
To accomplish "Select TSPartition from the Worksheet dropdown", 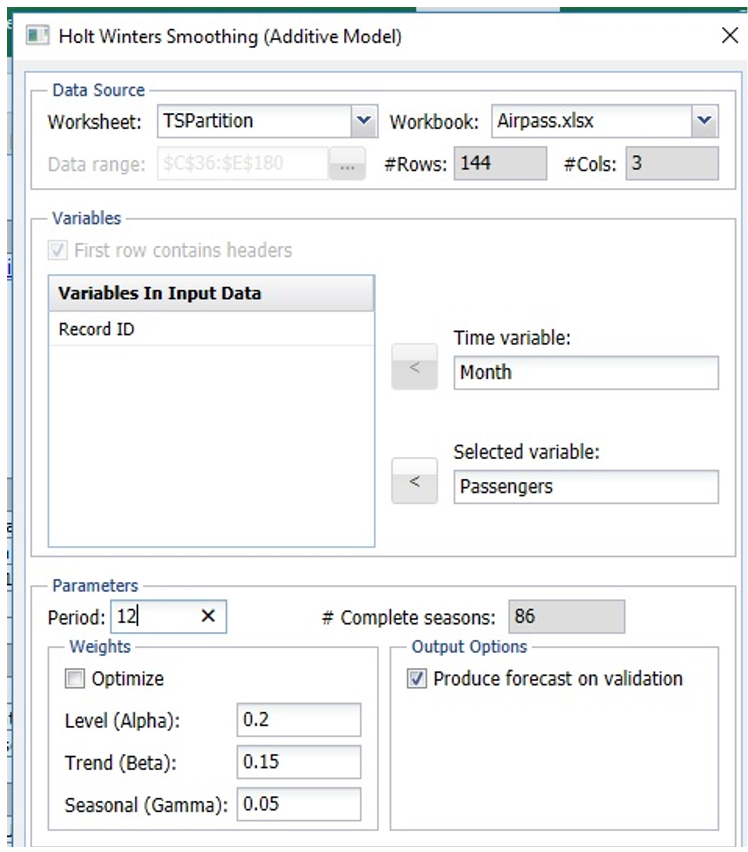I will (x=250, y=118).
